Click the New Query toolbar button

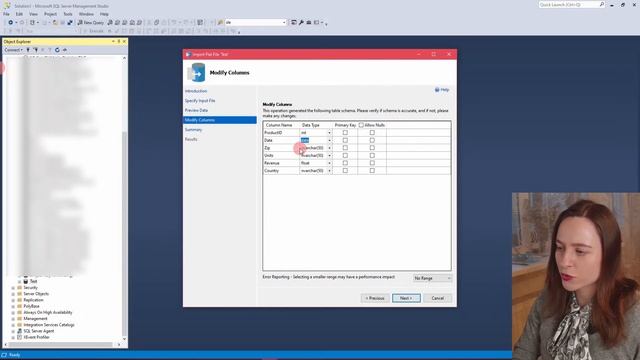[x=91, y=22]
